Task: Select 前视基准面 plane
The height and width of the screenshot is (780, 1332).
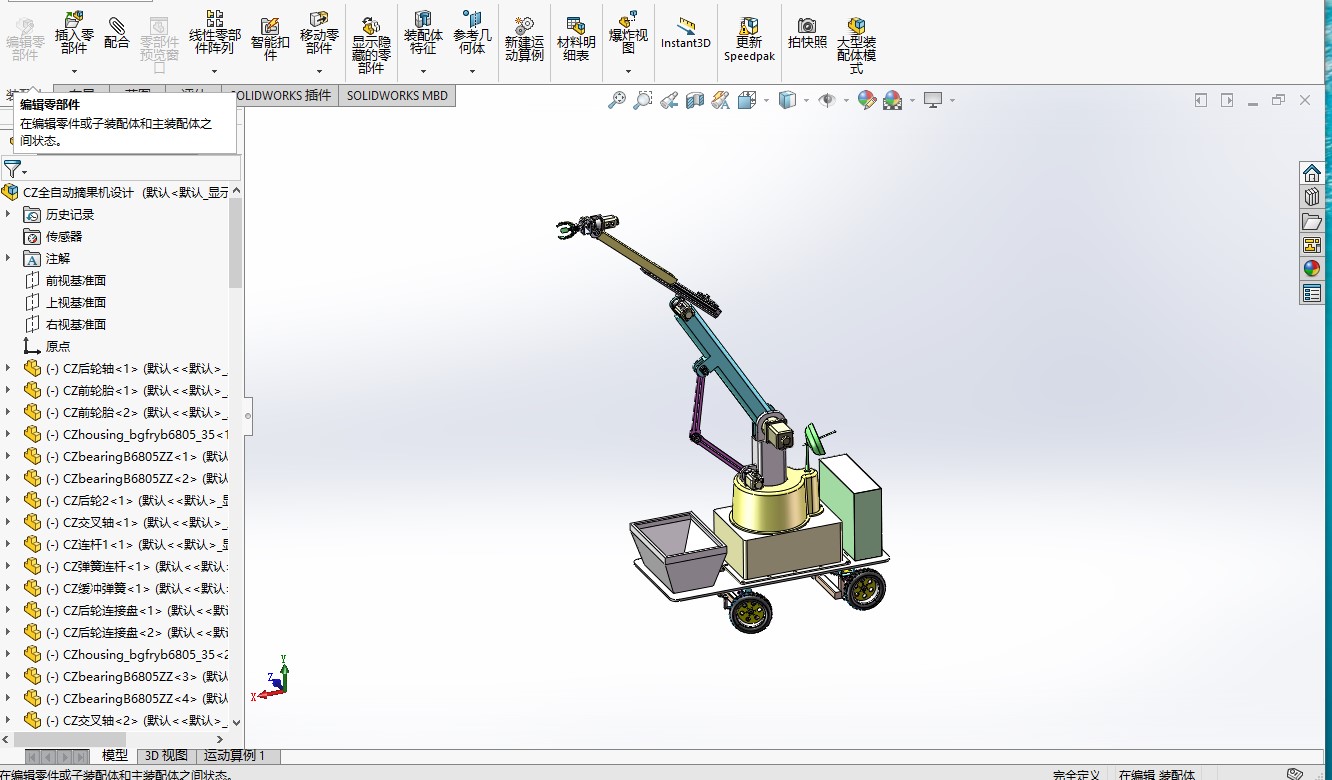Action: [x=76, y=280]
